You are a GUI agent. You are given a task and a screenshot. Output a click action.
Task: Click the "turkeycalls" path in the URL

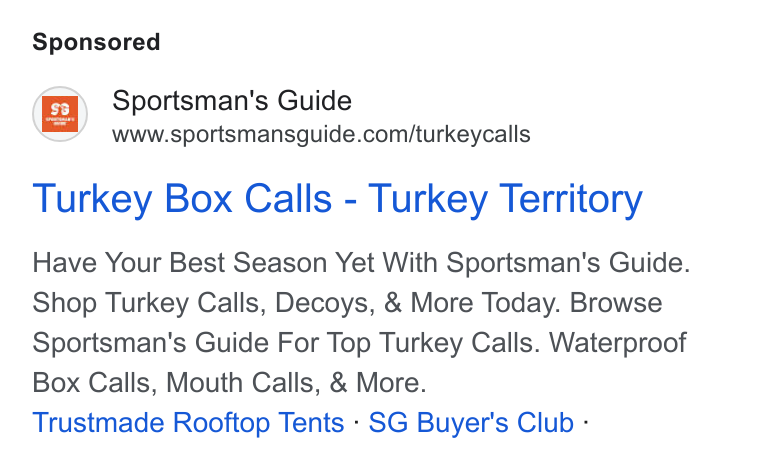click(x=473, y=134)
